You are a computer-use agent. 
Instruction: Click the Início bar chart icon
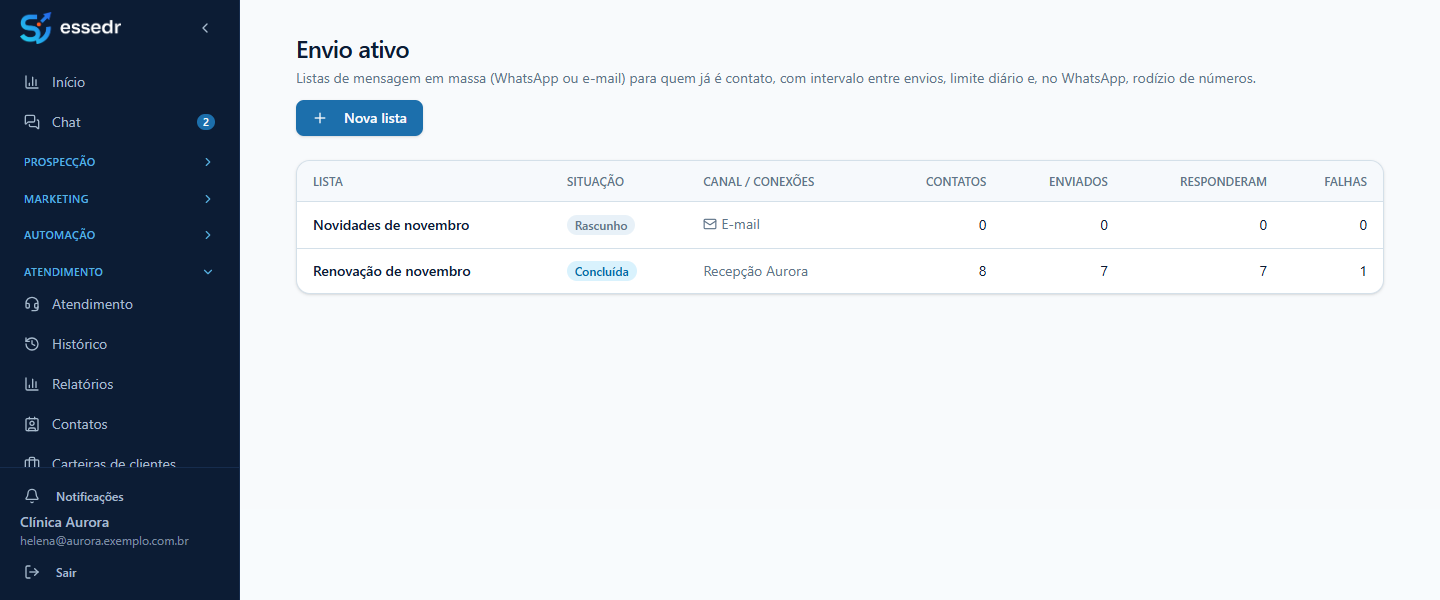pos(32,82)
